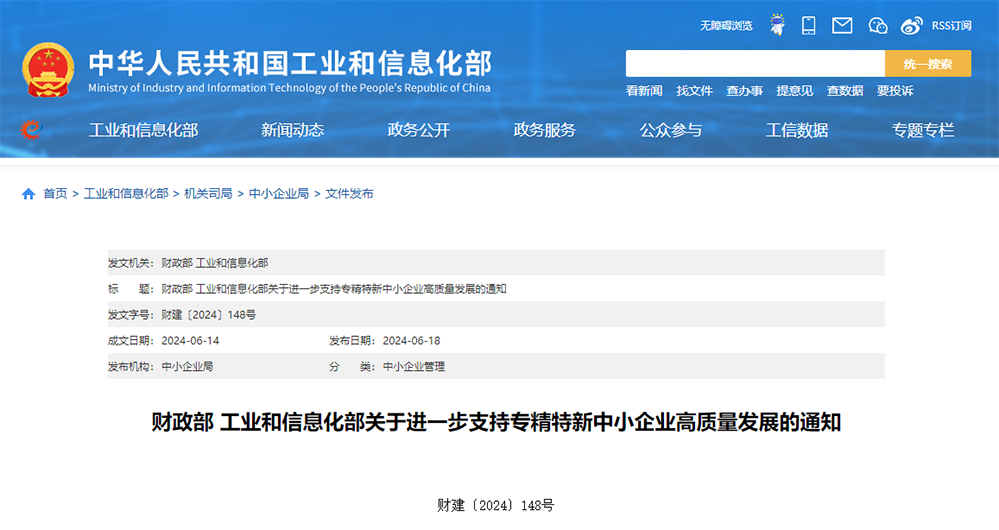Open the robot assistant icon
Image resolution: width=999 pixels, height=530 pixels.
click(777, 25)
